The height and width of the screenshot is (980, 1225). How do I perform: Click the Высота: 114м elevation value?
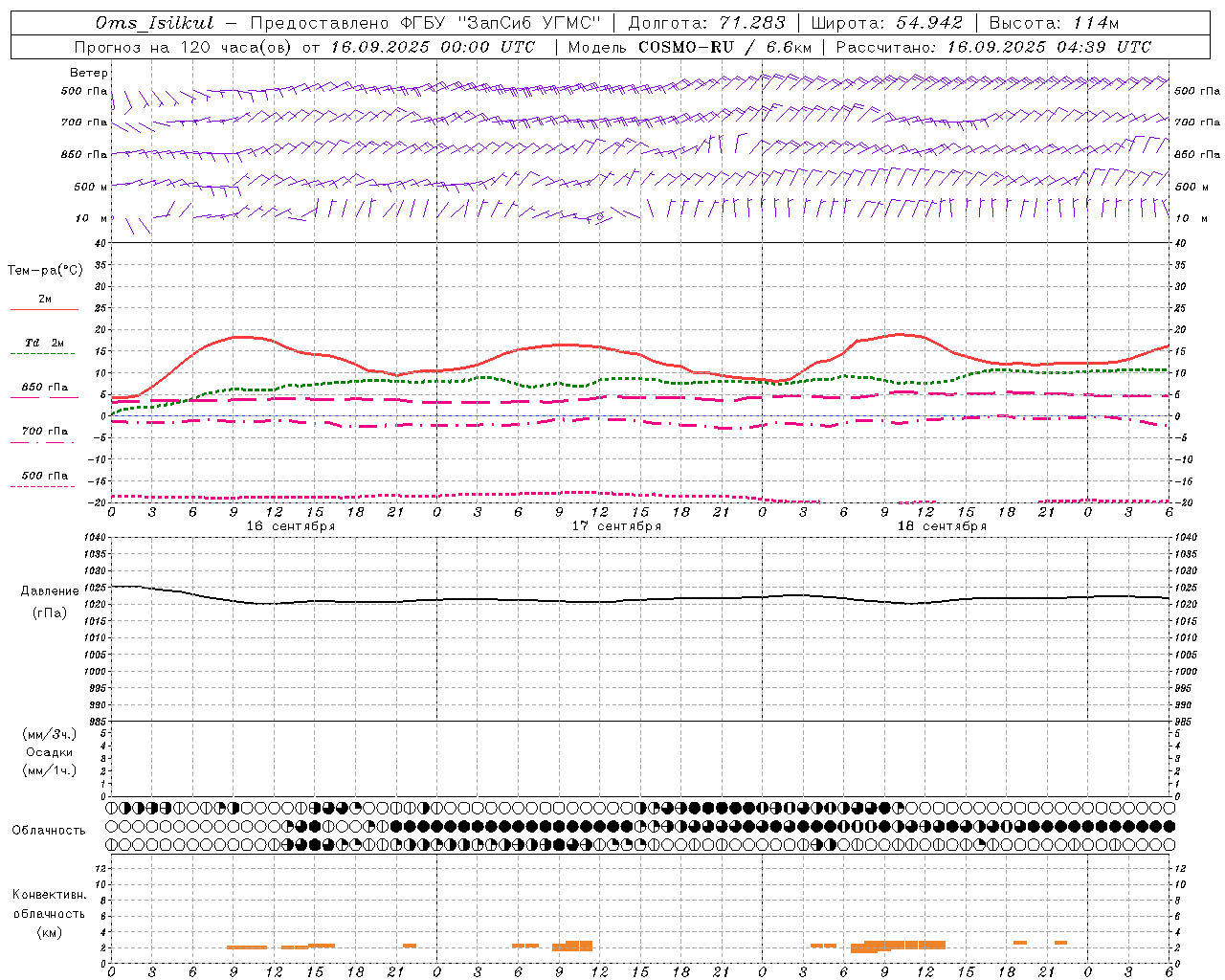1054,23
